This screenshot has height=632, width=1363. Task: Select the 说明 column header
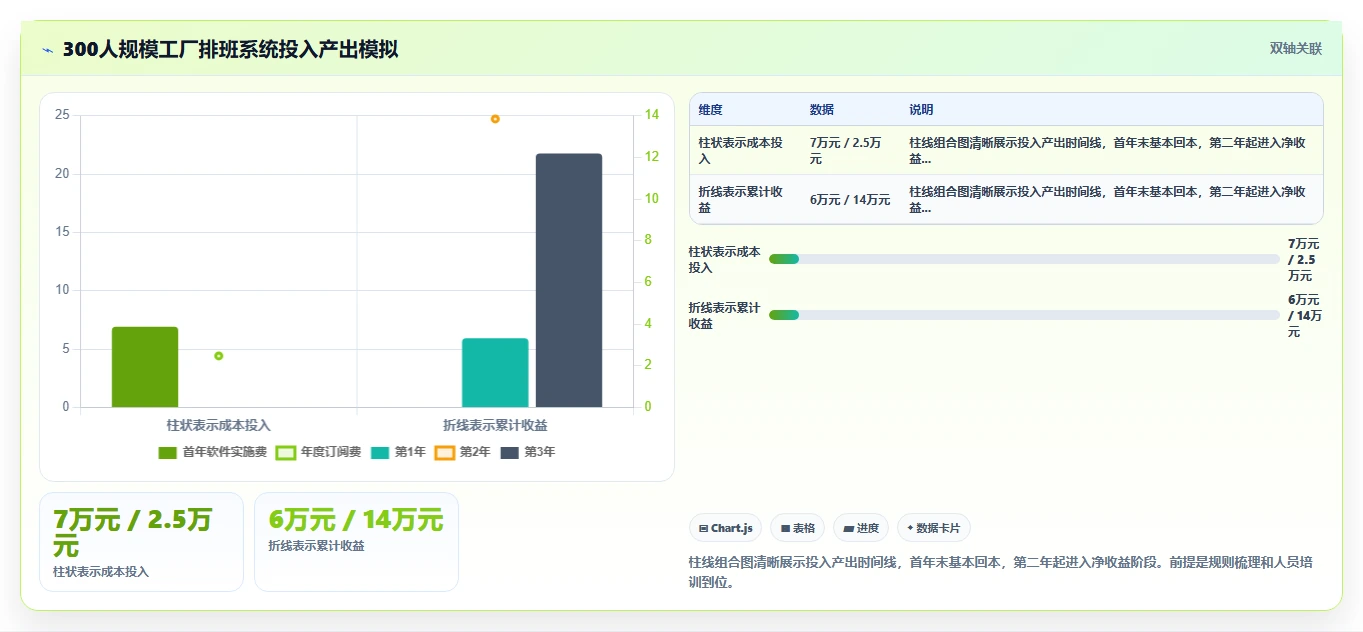coord(1111,110)
